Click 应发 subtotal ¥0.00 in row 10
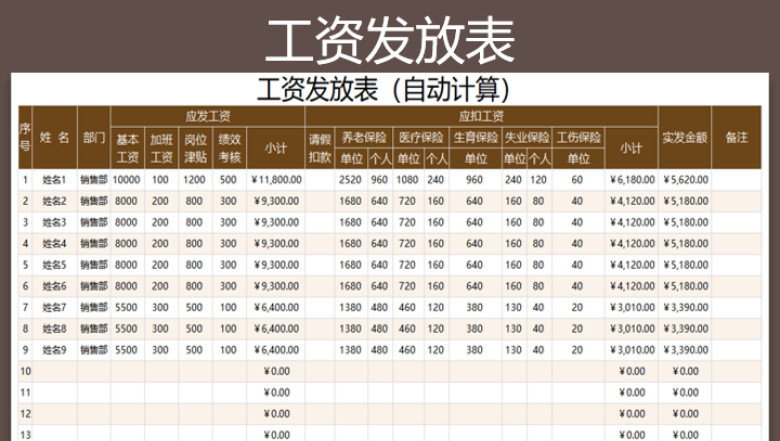This screenshot has height=441, width=780. (276, 371)
